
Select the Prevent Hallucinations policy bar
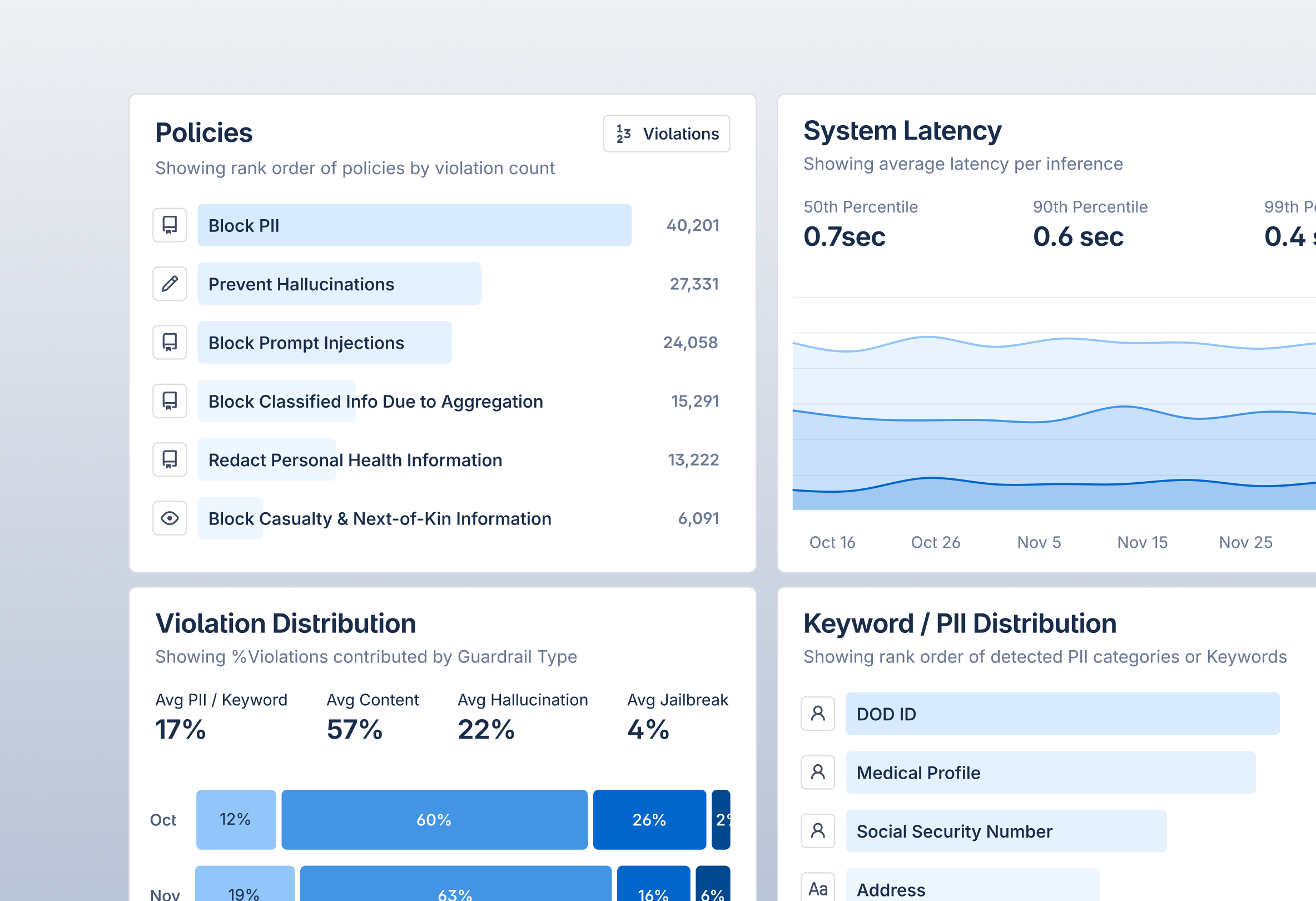coord(339,284)
